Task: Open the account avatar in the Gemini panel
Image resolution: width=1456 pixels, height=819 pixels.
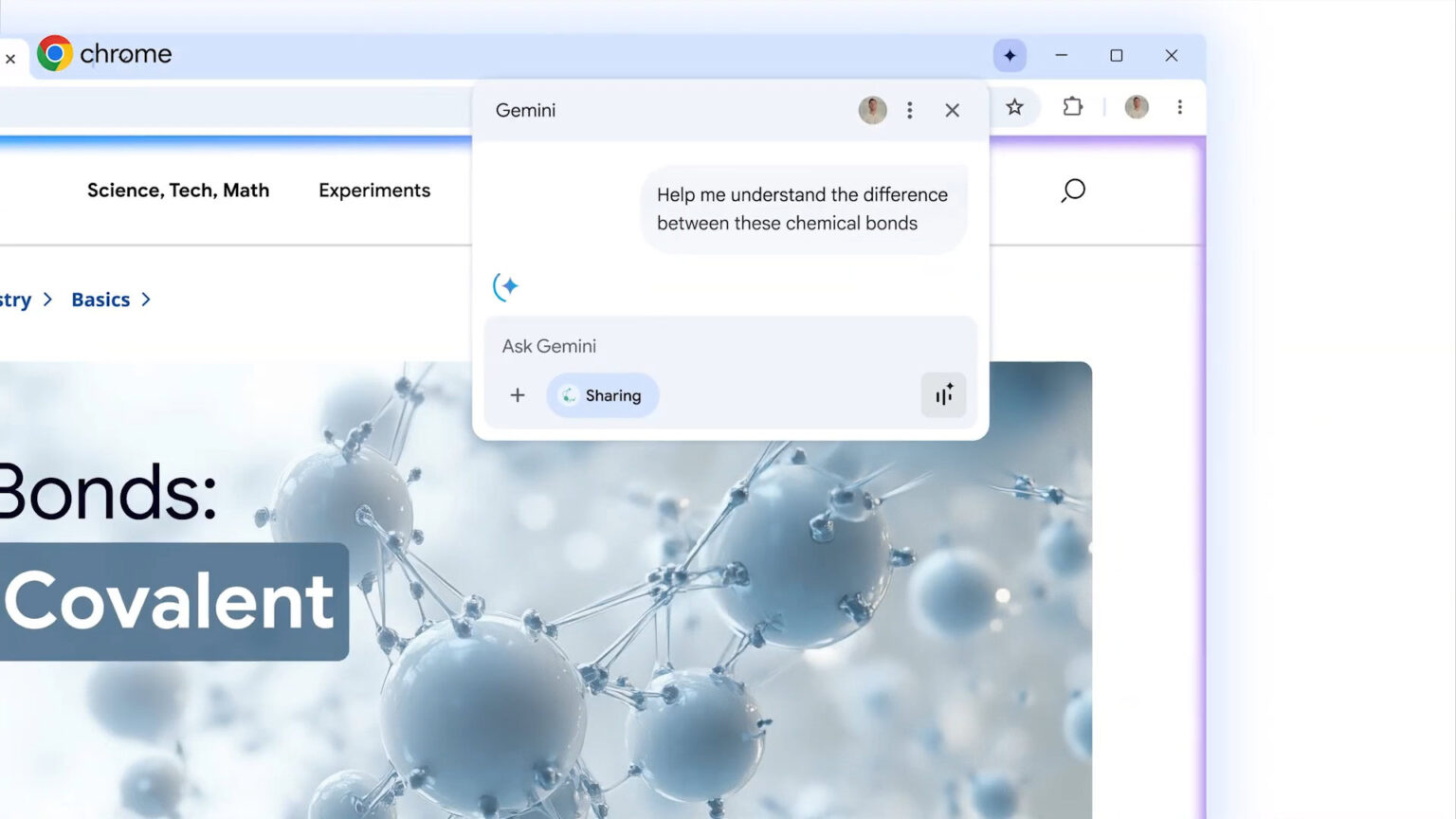Action: click(872, 110)
